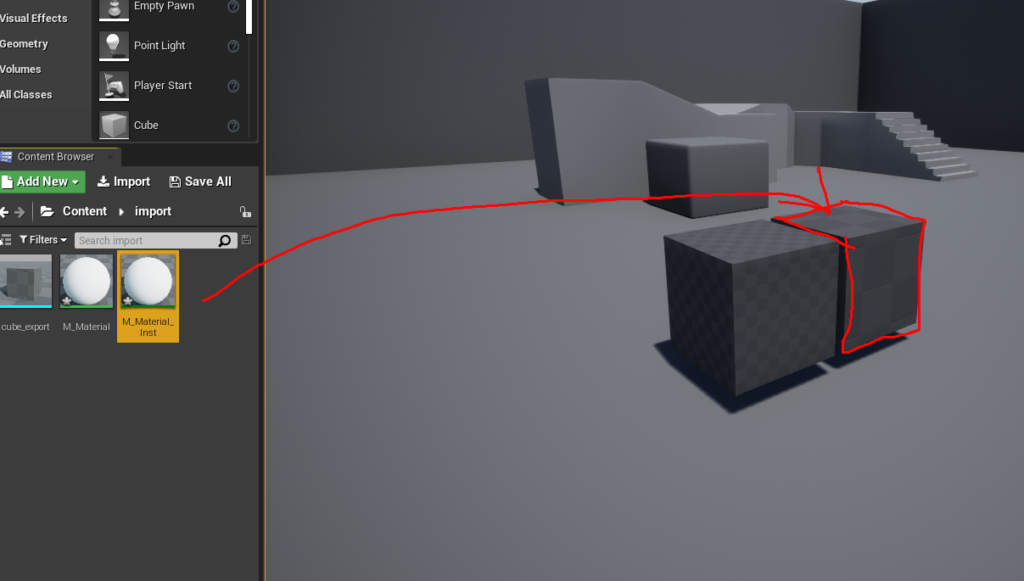The width and height of the screenshot is (1024, 581).
Task: Close the Content Browser tab
Action: (x=110, y=157)
